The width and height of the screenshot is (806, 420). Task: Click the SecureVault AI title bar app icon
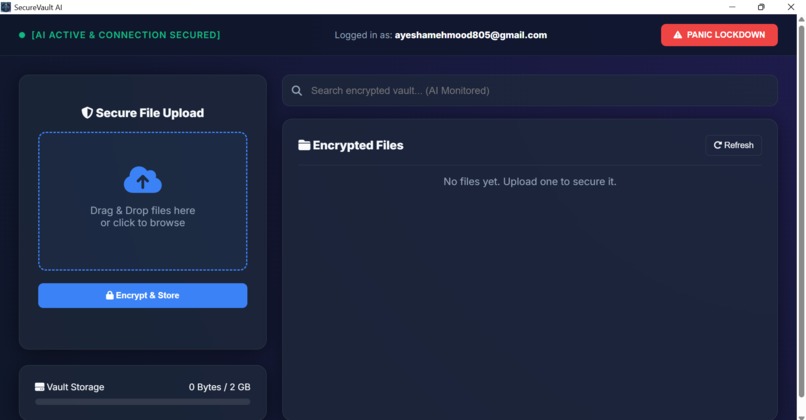(6, 7)
